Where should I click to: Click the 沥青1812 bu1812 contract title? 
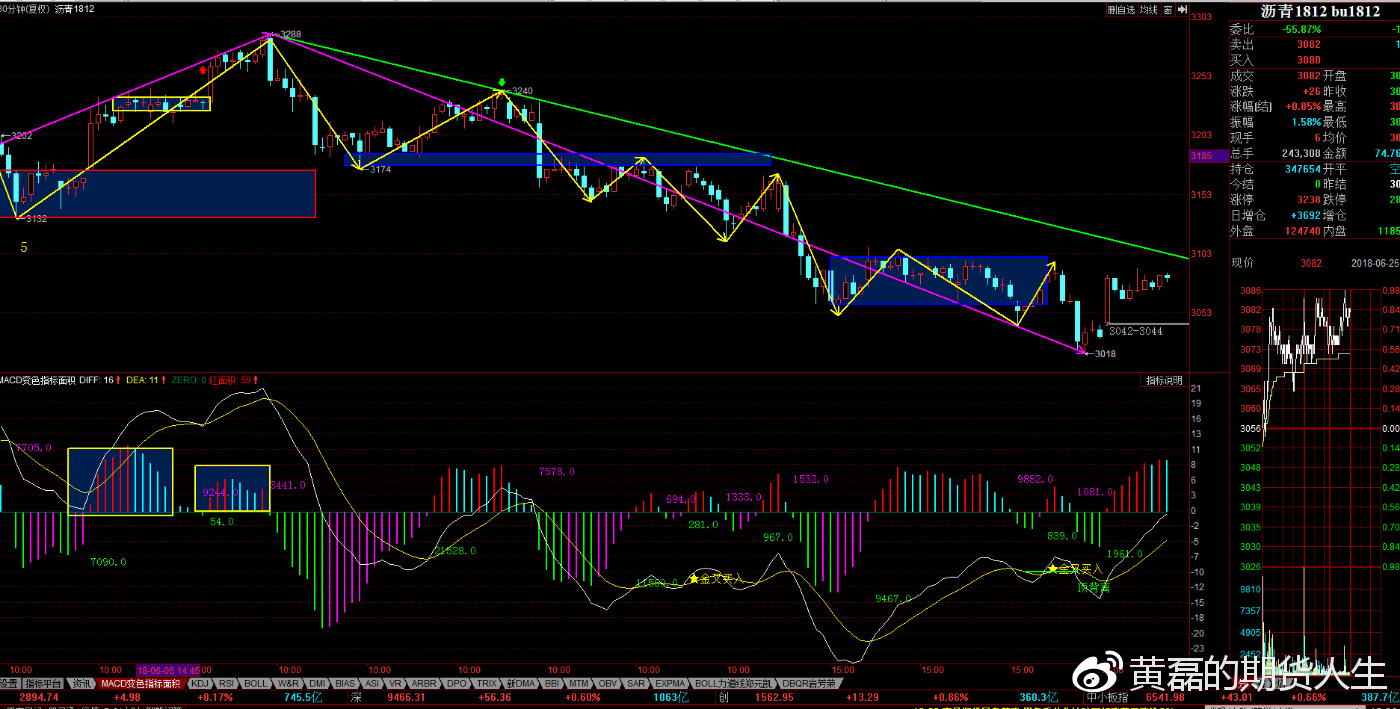(1321, 11)
